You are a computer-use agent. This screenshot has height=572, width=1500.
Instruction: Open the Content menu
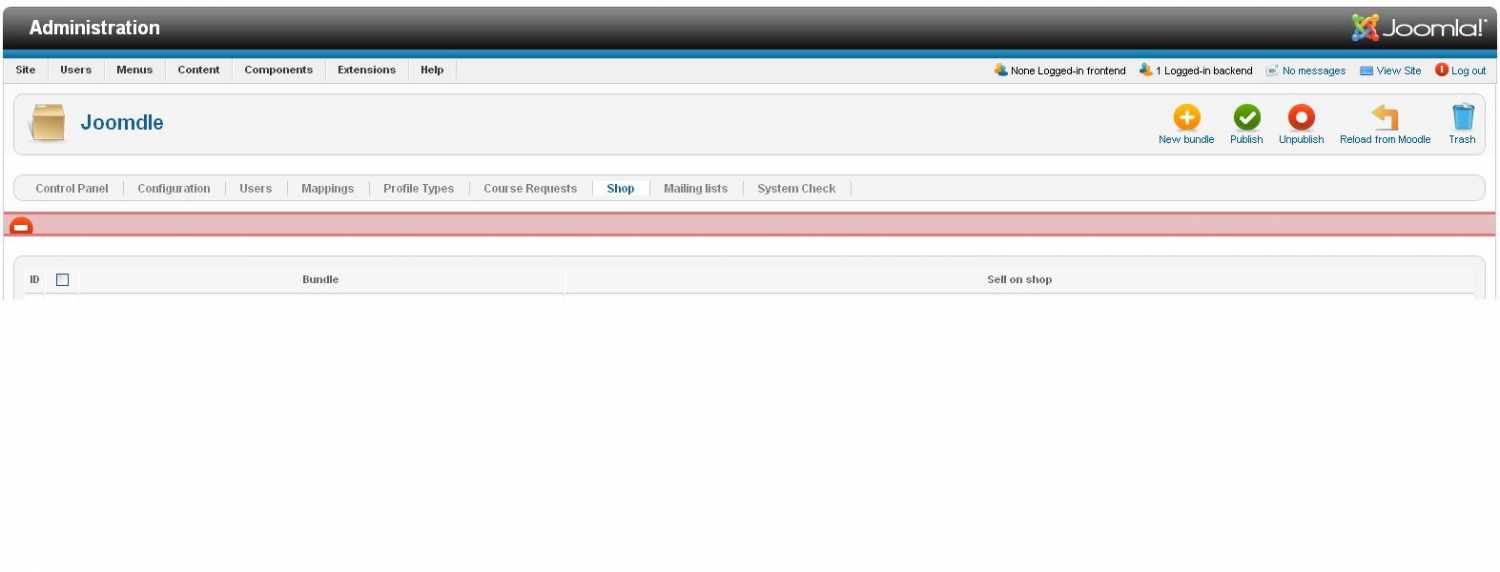coord(199,70)
